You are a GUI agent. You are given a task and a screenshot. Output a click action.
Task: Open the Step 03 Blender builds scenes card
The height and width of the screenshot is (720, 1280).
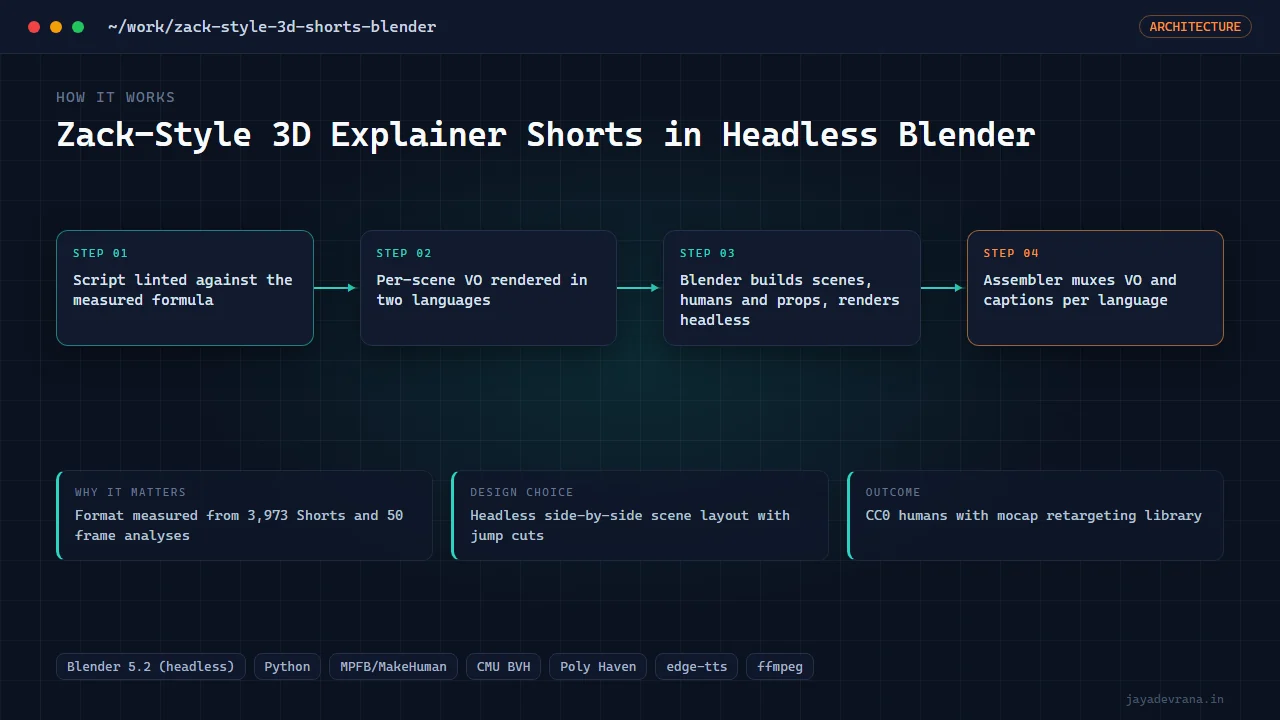point(792,288)
